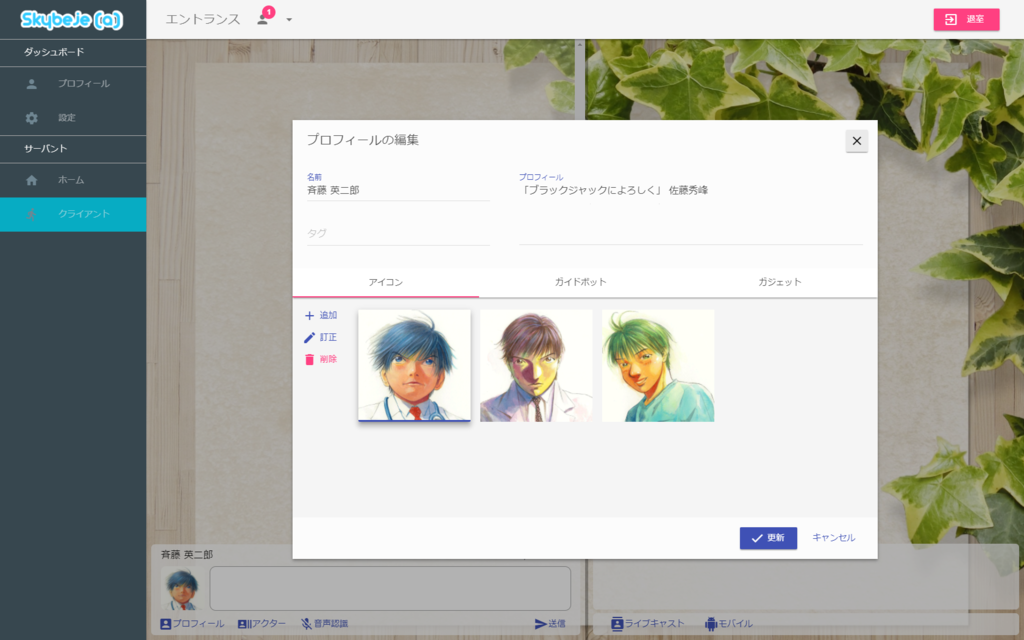Close the プロフィールの編集 dialog
The width and height of the screenshot is (1024, 640).
pyautogui.click(x=856, y=140)
